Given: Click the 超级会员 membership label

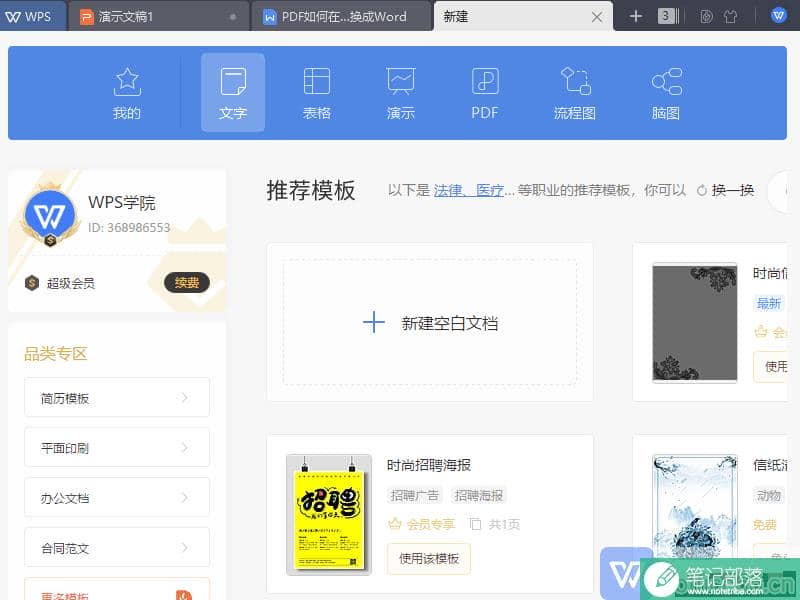Looking at the screenshot, I should 70,283.
